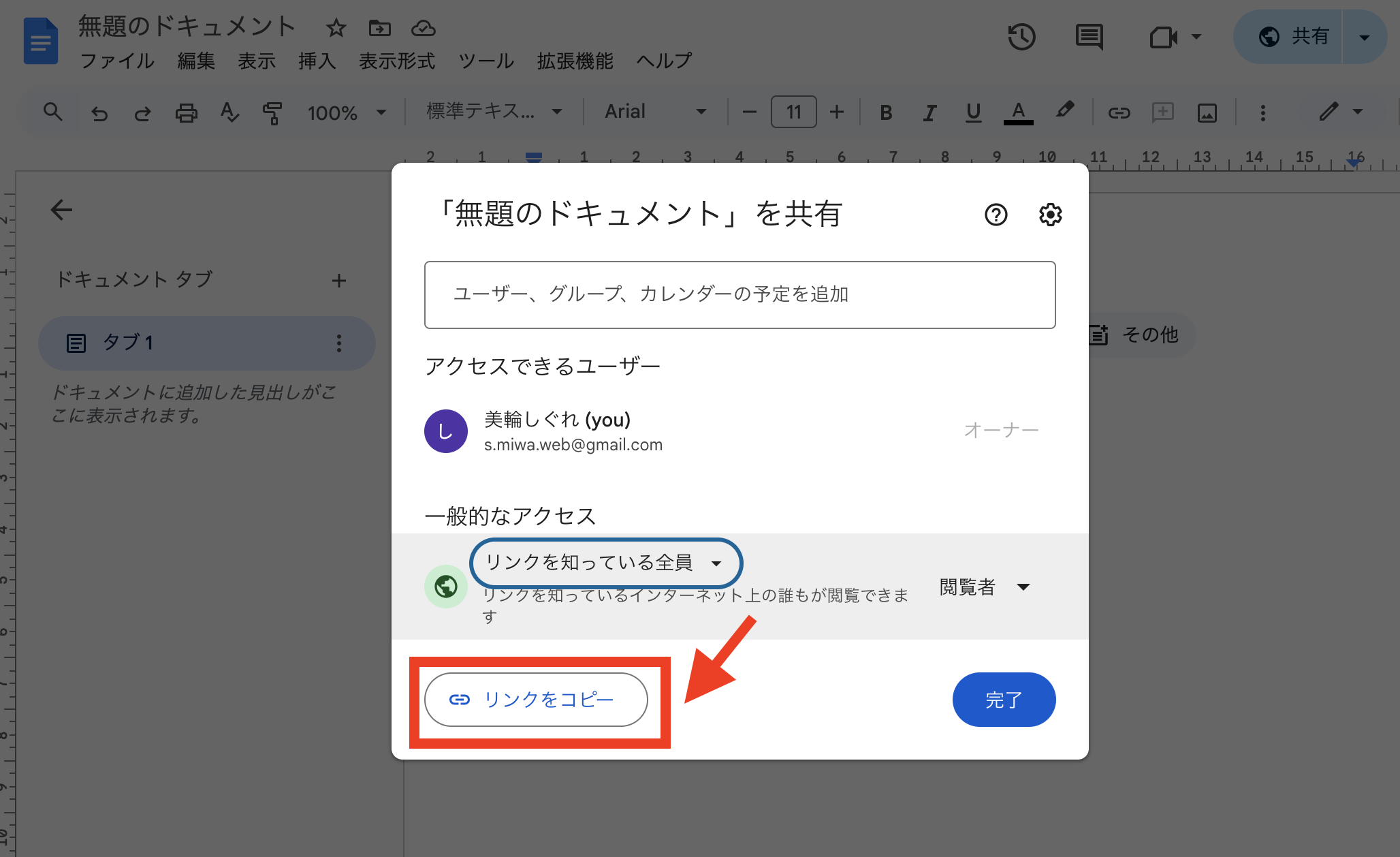
Task: Click the share dialog settings gear icon
Action: pos(1050,215)
